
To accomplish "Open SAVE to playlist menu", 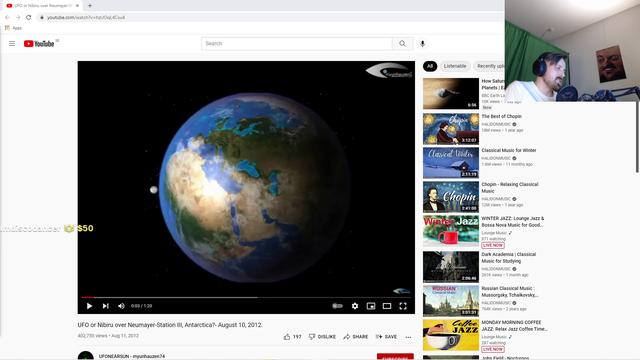I will tap(386, 337).
